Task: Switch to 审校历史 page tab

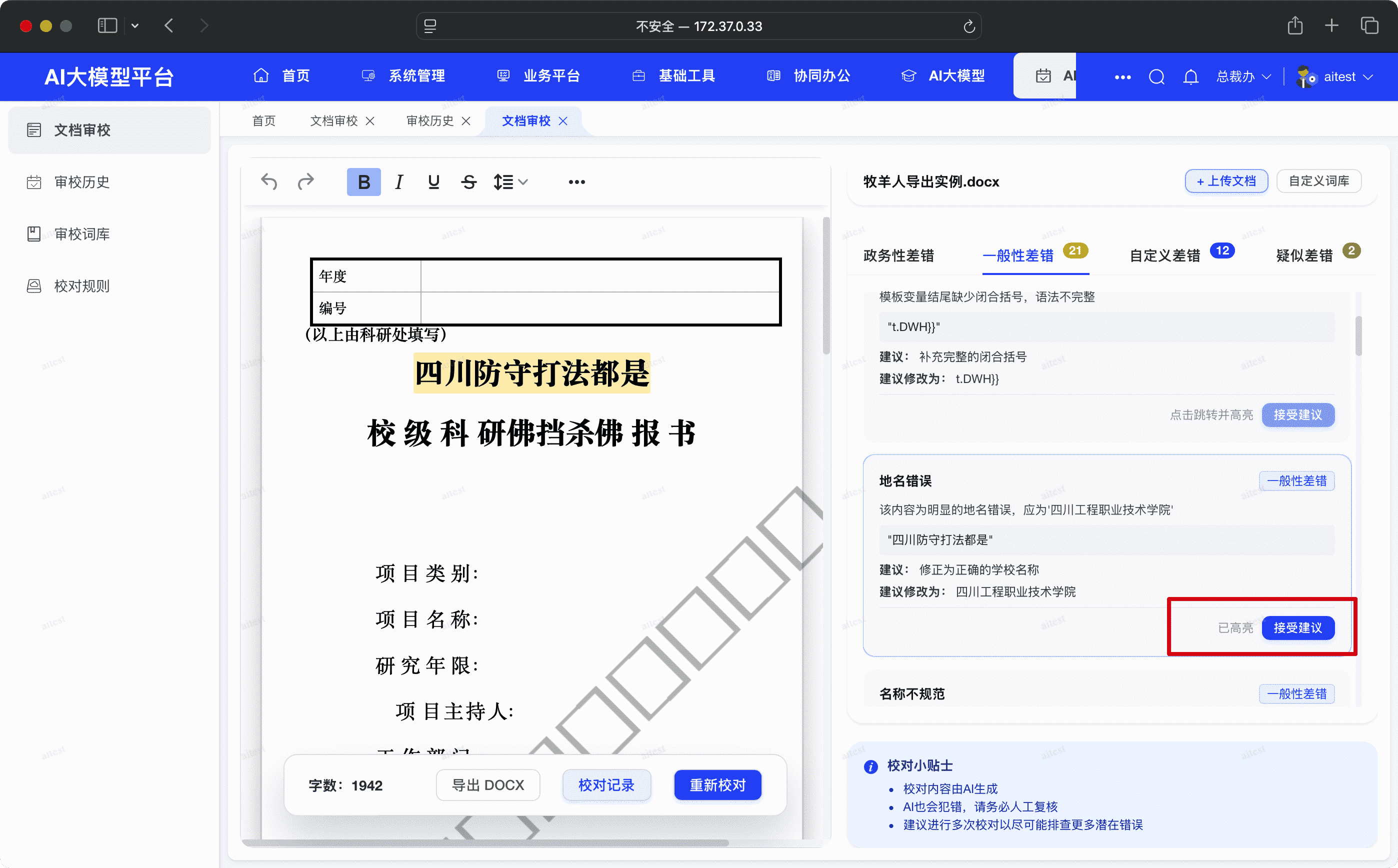Action: click(430, 120)
